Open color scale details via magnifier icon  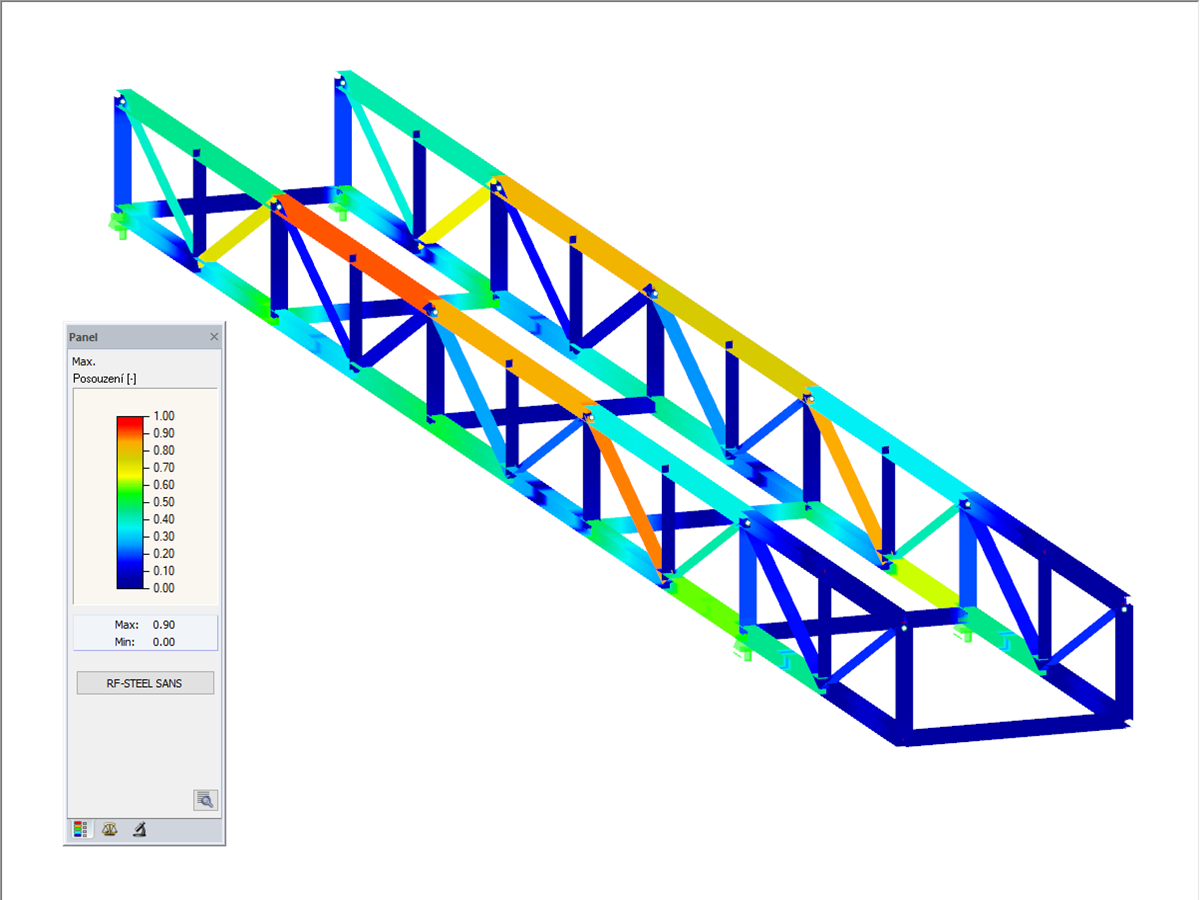tap(204, 800)
